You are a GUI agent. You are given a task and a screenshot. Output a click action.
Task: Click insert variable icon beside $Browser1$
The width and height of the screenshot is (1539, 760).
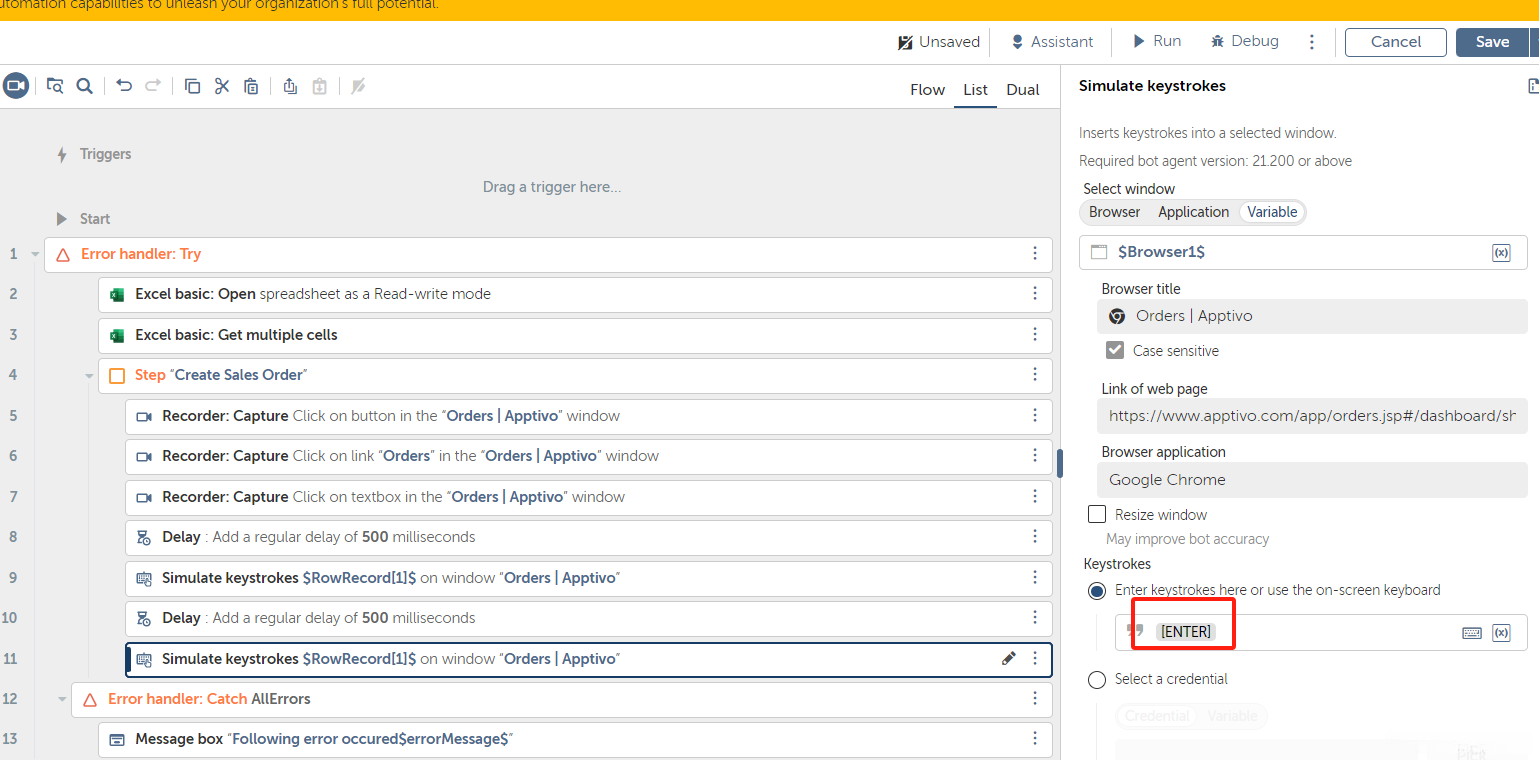tap(1501, 253)
